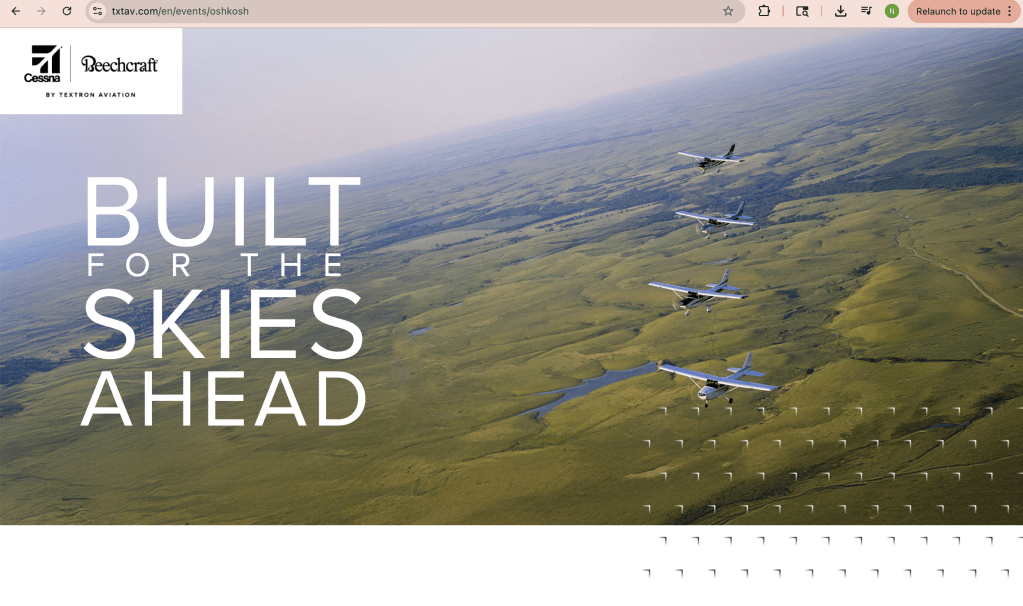The image size is (1023, 606).
Task: Click the browser forward arrow
Action: click(x=41, y=11)
